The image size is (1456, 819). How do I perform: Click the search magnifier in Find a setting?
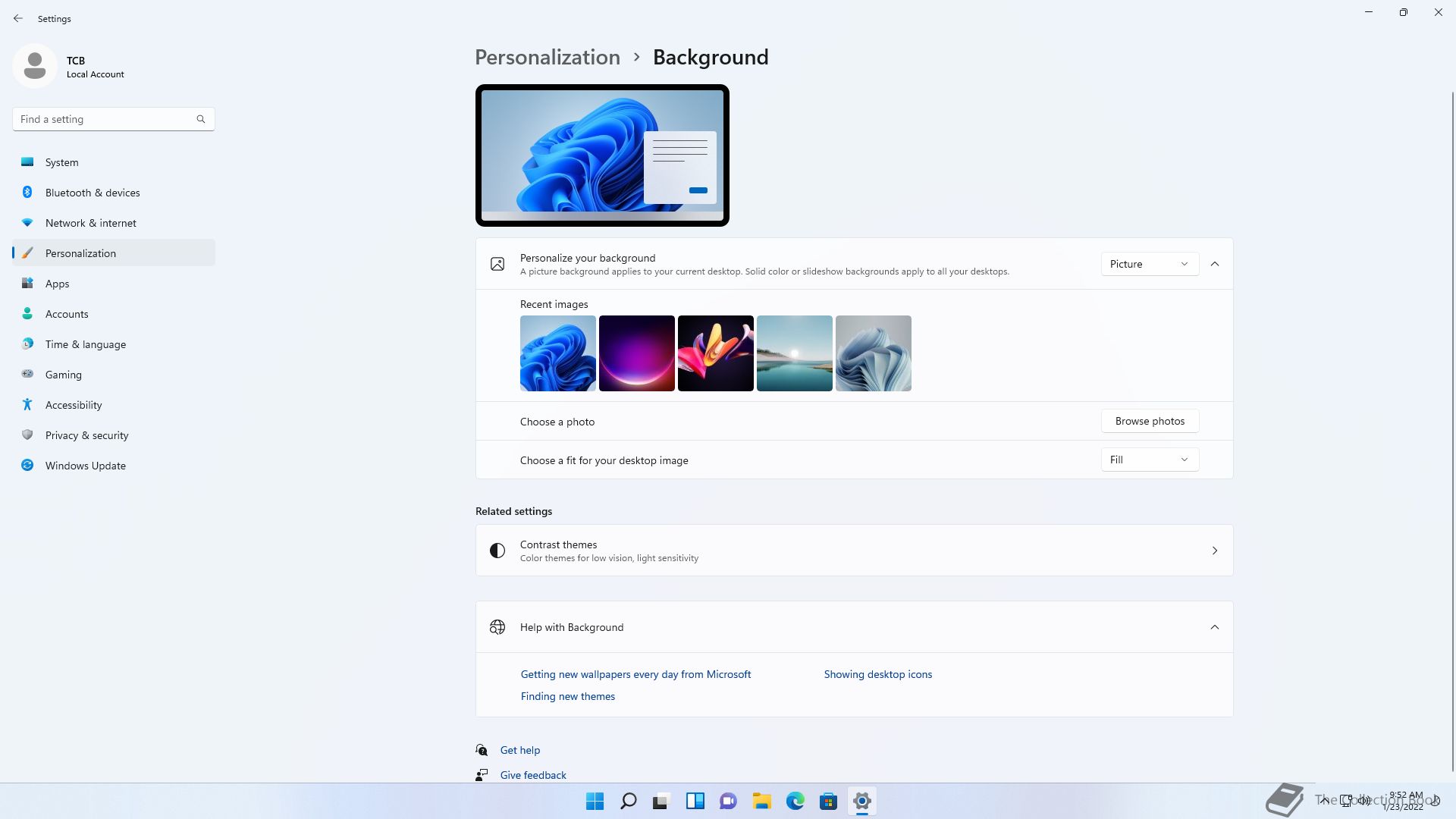coord(201,119)
